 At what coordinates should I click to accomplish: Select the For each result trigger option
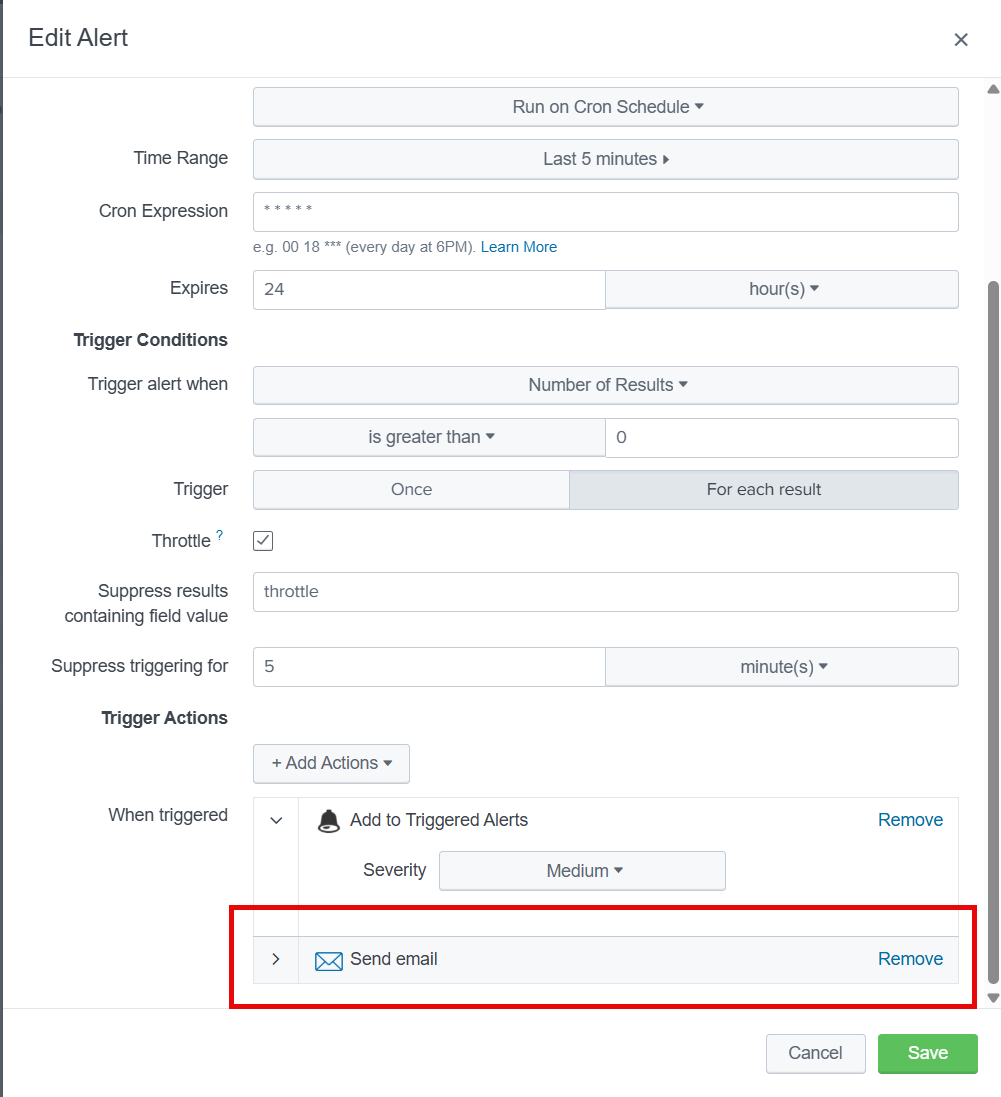click(763, 489)
